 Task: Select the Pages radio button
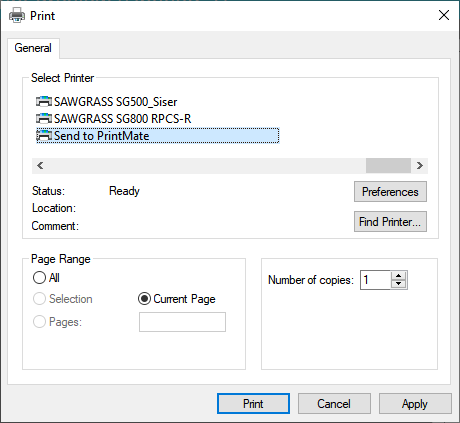[x=39, y=322]
